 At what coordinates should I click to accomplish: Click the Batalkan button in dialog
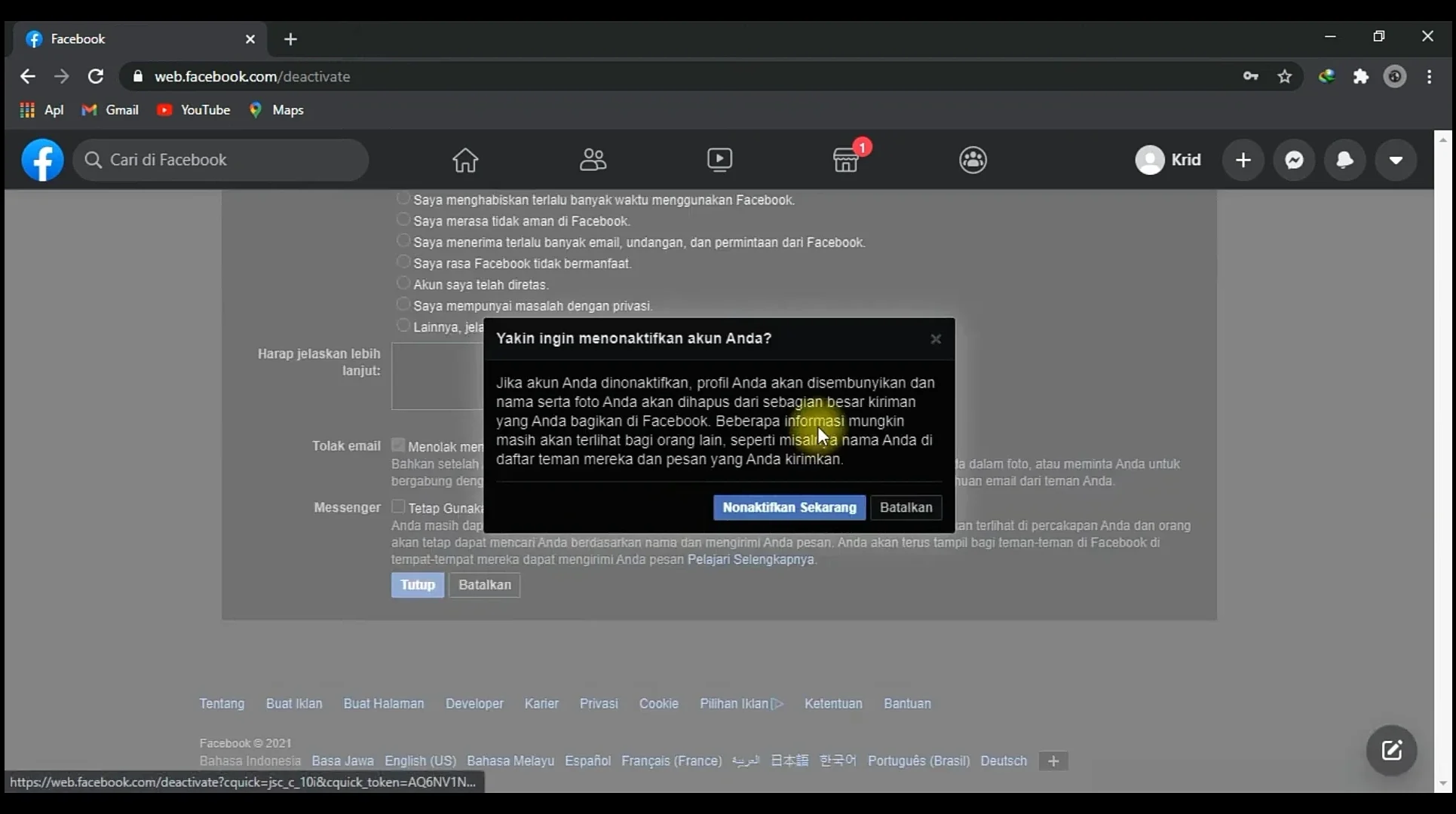906,507
